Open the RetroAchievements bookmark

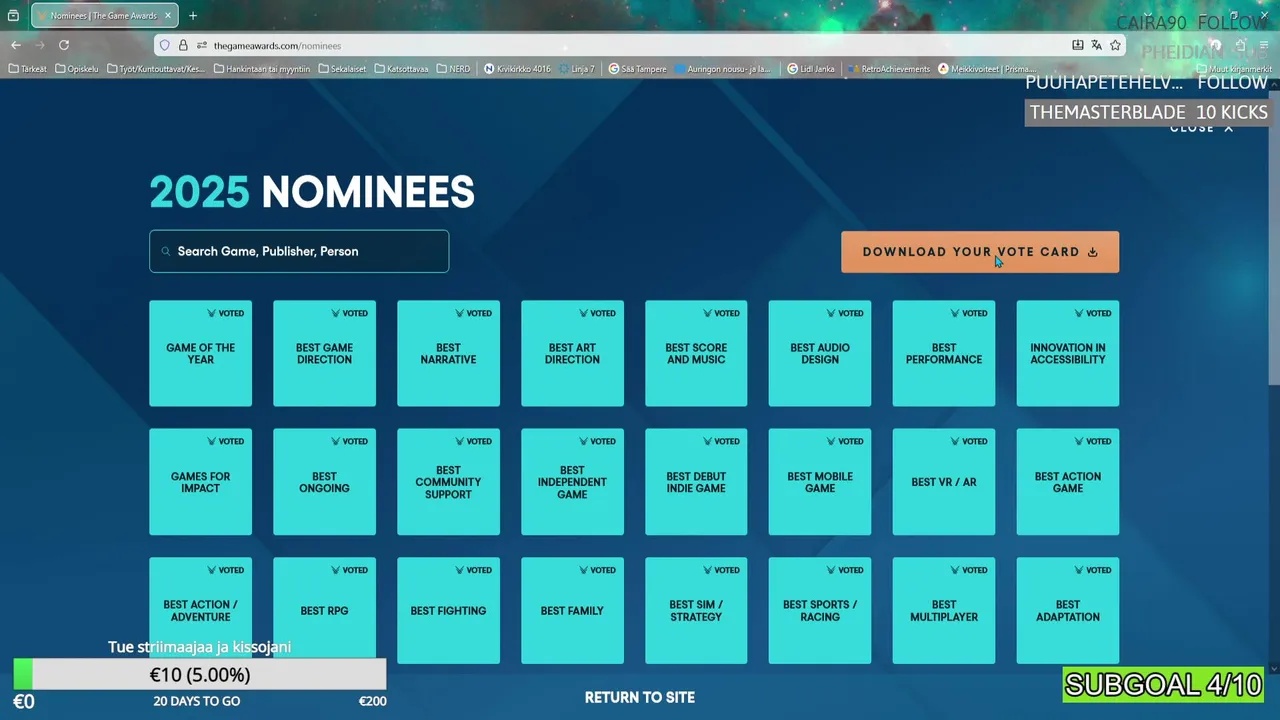[889, 69]
